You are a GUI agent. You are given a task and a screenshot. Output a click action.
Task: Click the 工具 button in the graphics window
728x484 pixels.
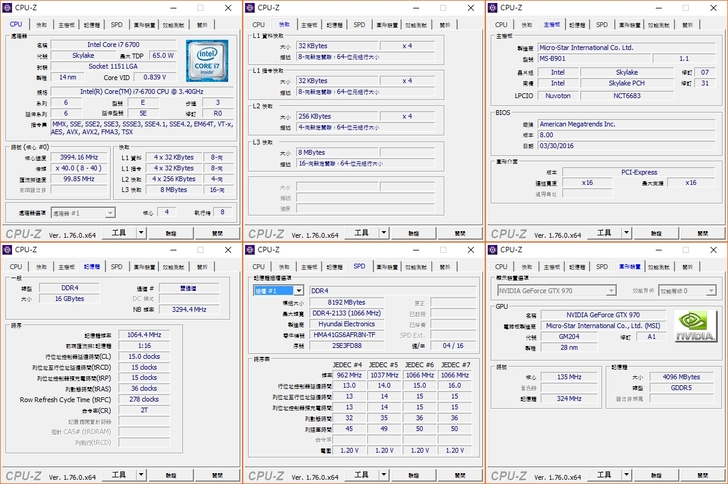(x=605, y=474)
